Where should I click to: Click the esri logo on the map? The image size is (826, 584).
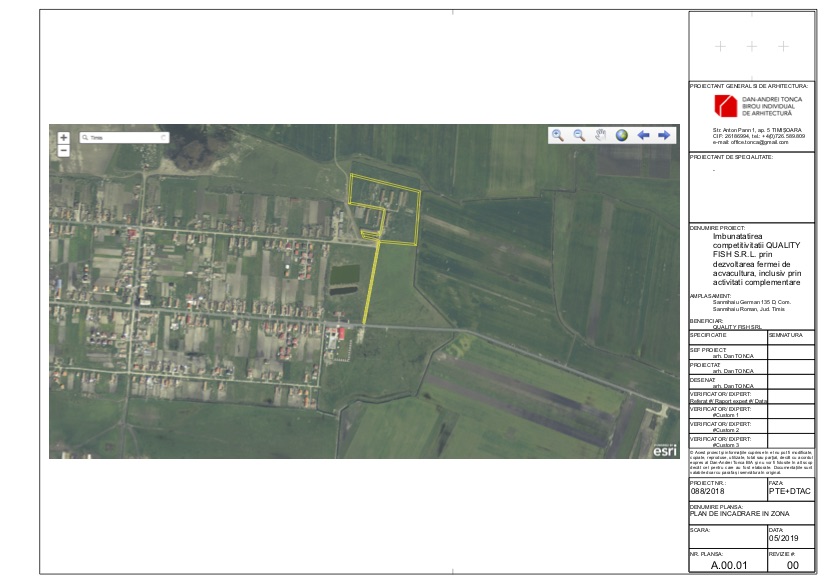coord(664,450)
